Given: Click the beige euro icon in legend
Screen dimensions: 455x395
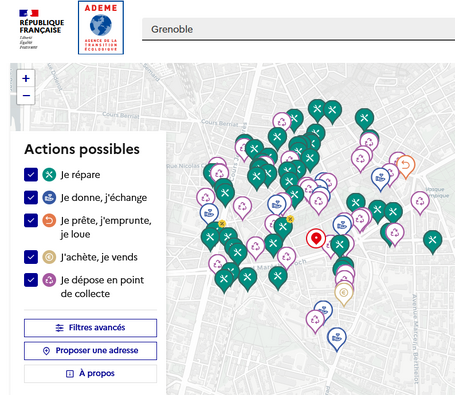Looking at the screenshot, I should coord(49,257).
